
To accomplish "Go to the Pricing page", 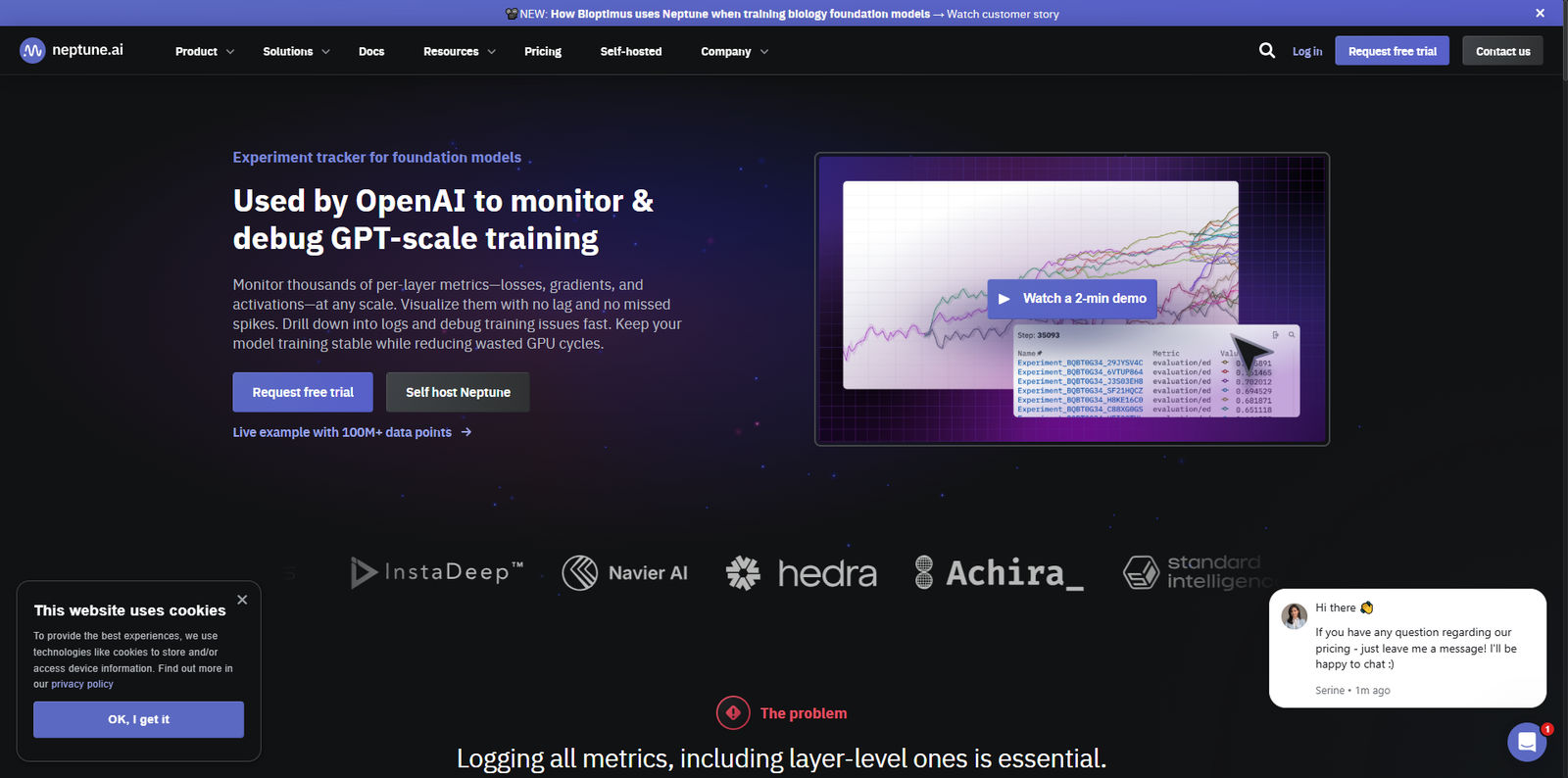I will [543, 51].
